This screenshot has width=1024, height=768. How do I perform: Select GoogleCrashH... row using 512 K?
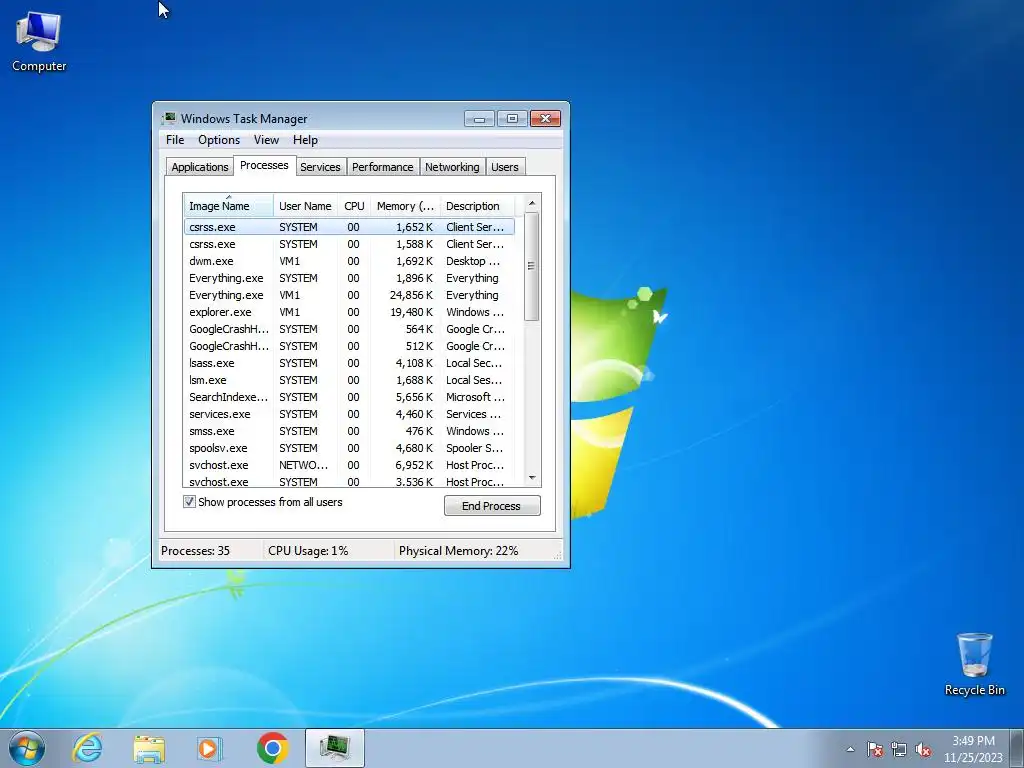349,346
